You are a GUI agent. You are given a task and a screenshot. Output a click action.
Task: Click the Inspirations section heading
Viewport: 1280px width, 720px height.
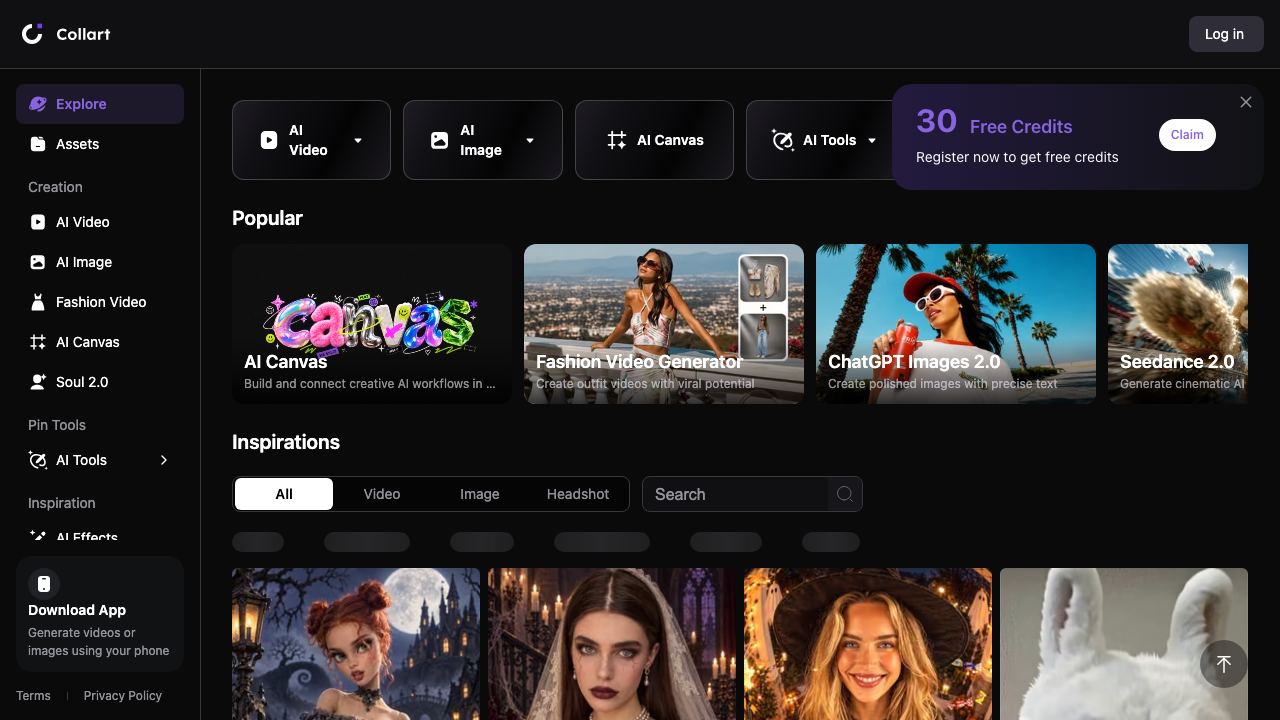pos(286,442)
